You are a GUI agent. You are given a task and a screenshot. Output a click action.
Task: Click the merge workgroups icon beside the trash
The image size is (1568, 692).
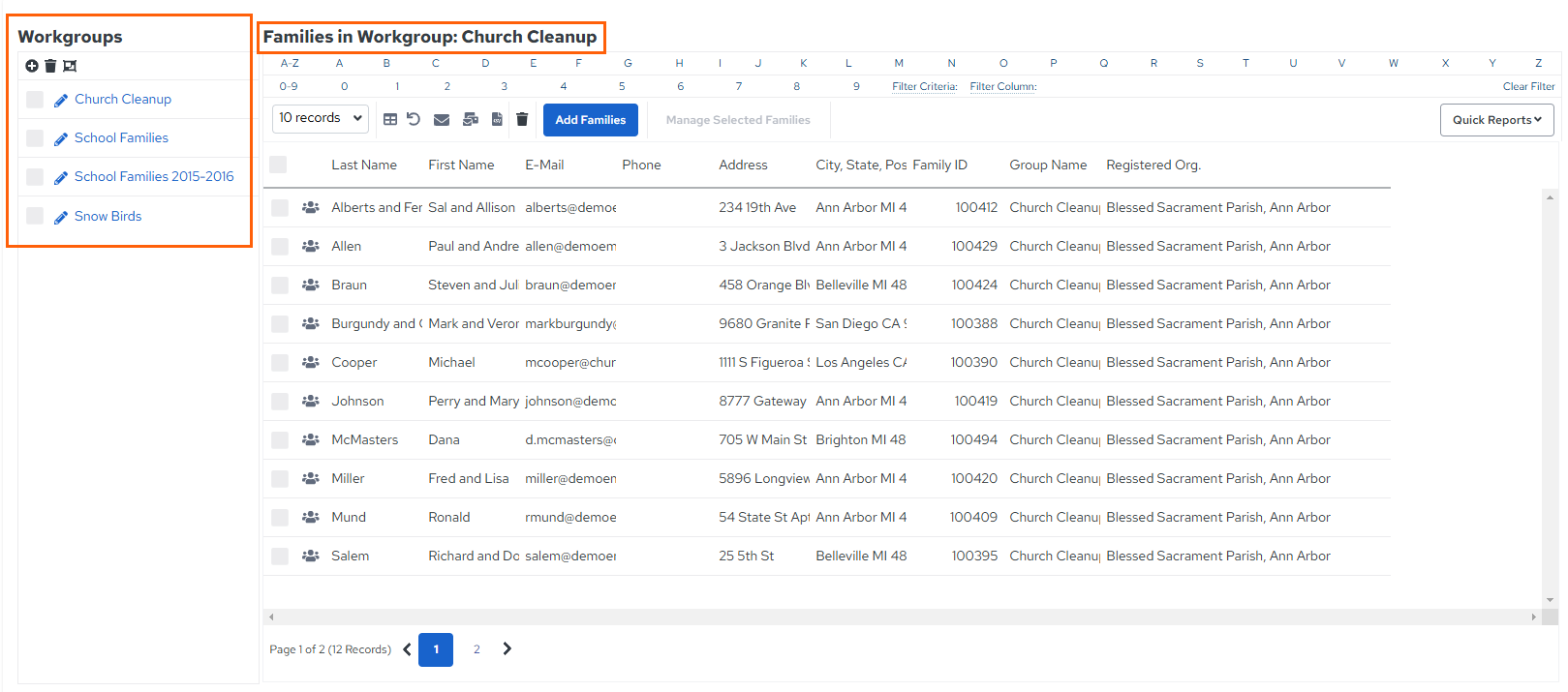click(70, 66)
